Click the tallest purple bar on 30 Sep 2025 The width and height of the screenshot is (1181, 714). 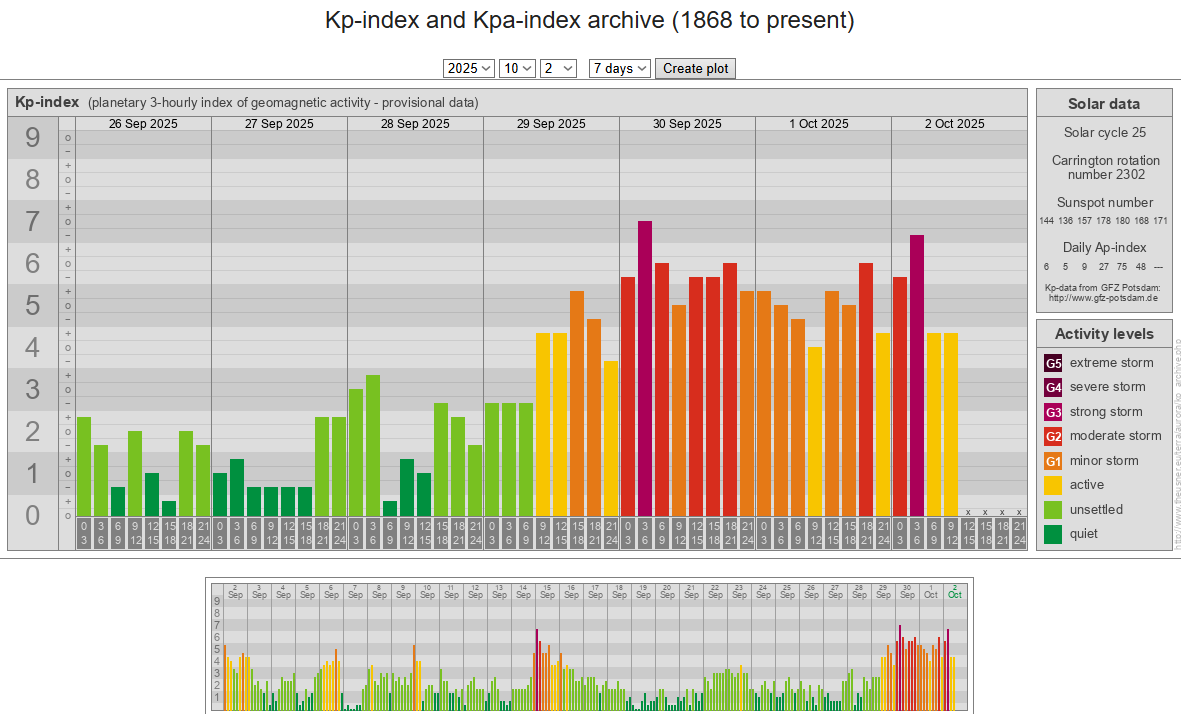point(645,368)
